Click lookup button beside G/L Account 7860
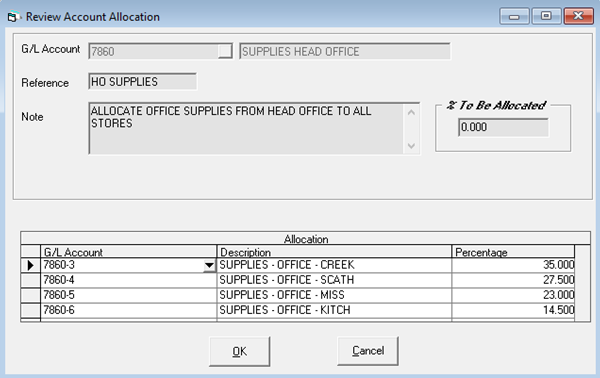 click(x=225, y=51)
